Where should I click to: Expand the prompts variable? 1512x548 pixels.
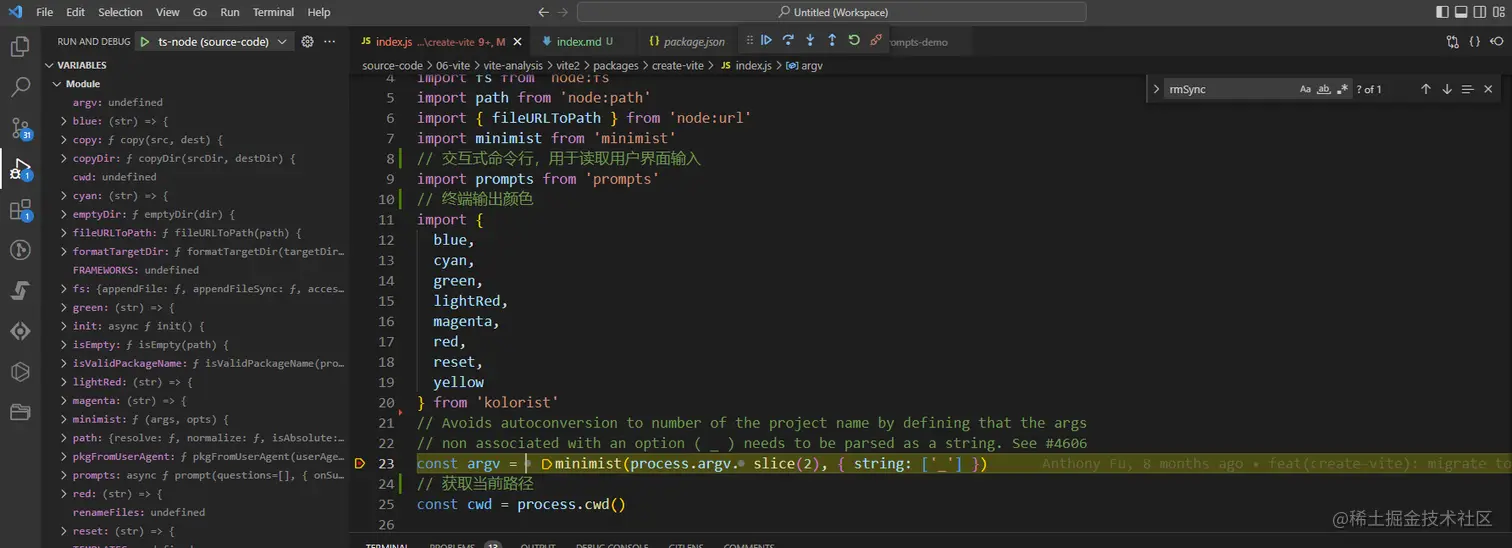tap(65, 475)
